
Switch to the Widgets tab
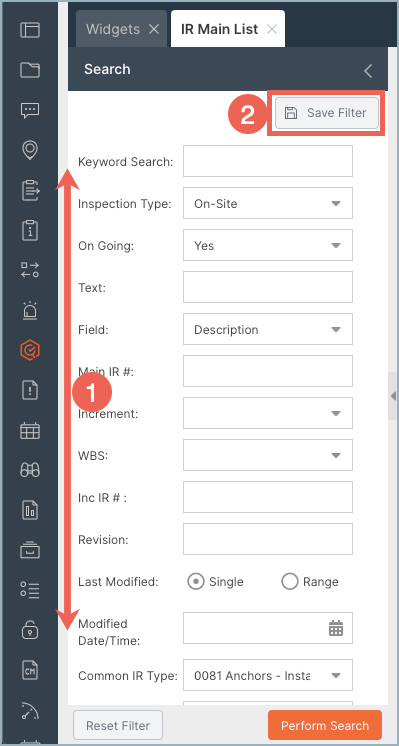(113, 29)
